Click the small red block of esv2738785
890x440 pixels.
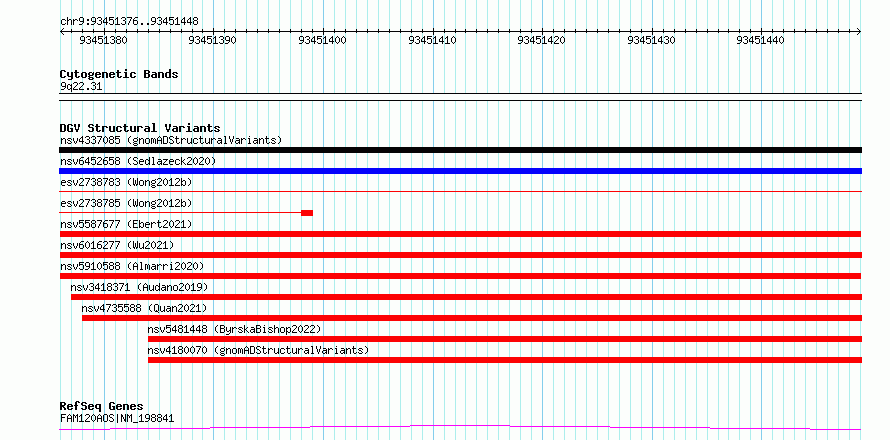(307, 213)
